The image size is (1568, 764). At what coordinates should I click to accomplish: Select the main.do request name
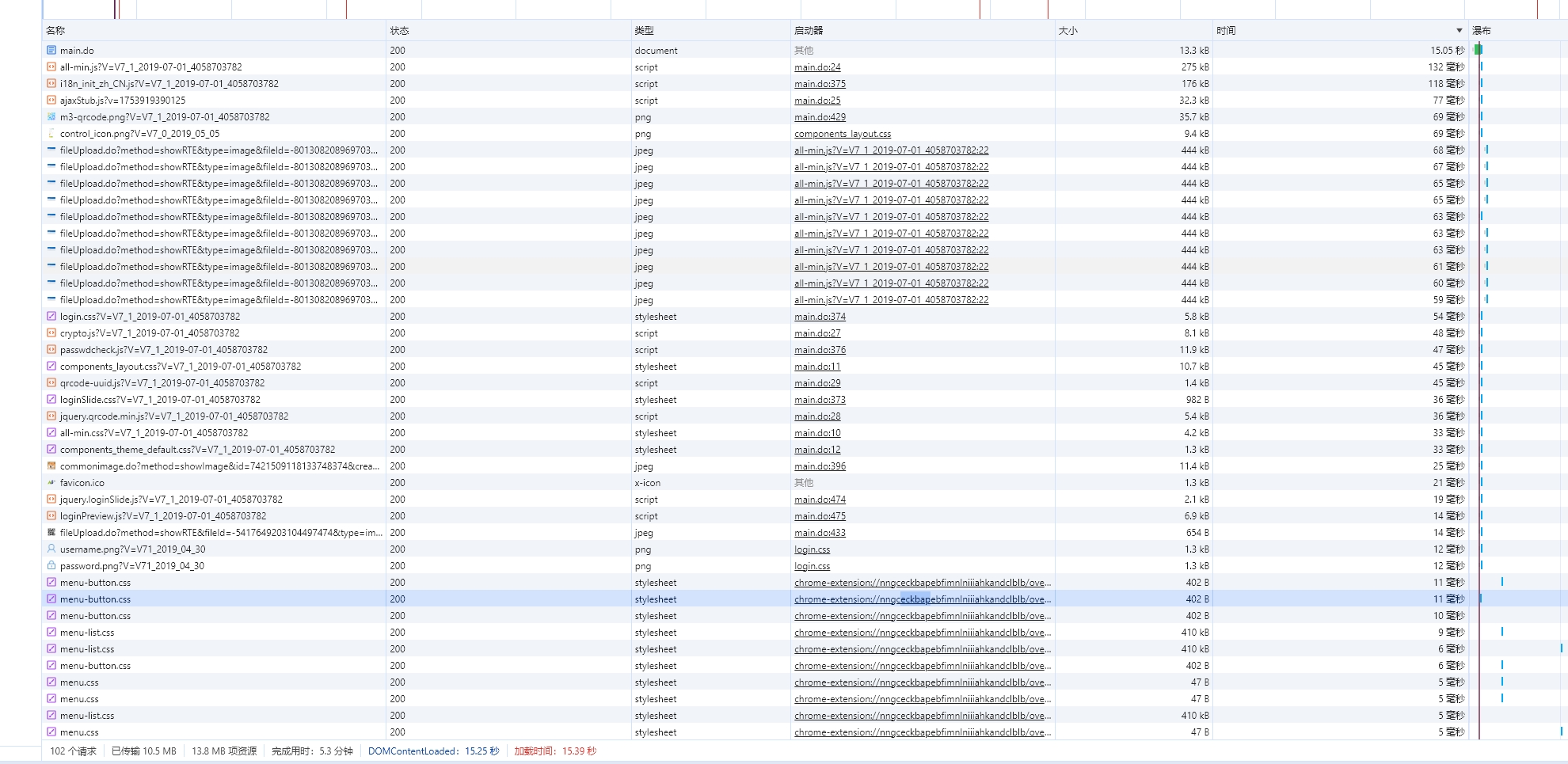click(x=77, y=51)
